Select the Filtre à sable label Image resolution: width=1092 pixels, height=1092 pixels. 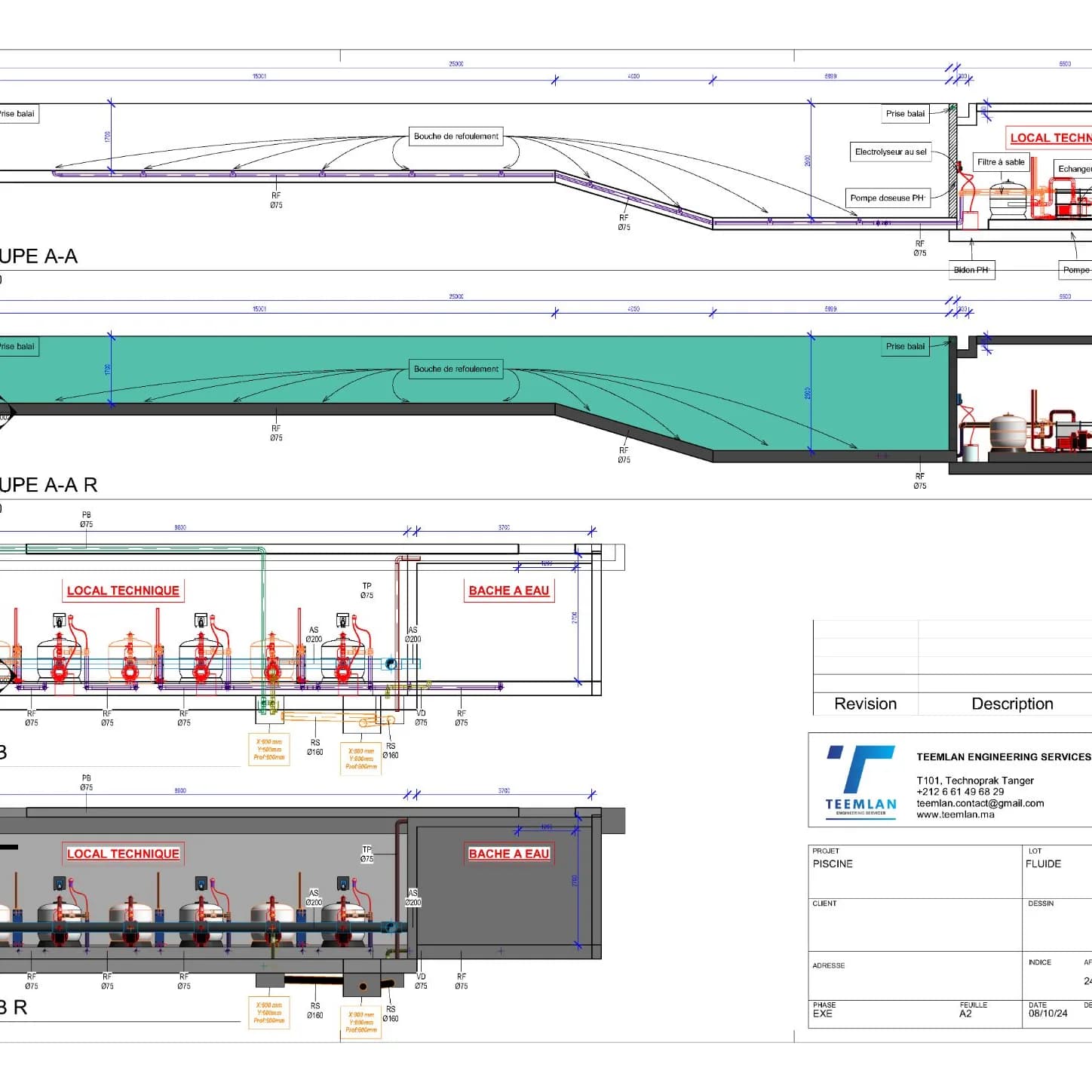[1001, 162]
